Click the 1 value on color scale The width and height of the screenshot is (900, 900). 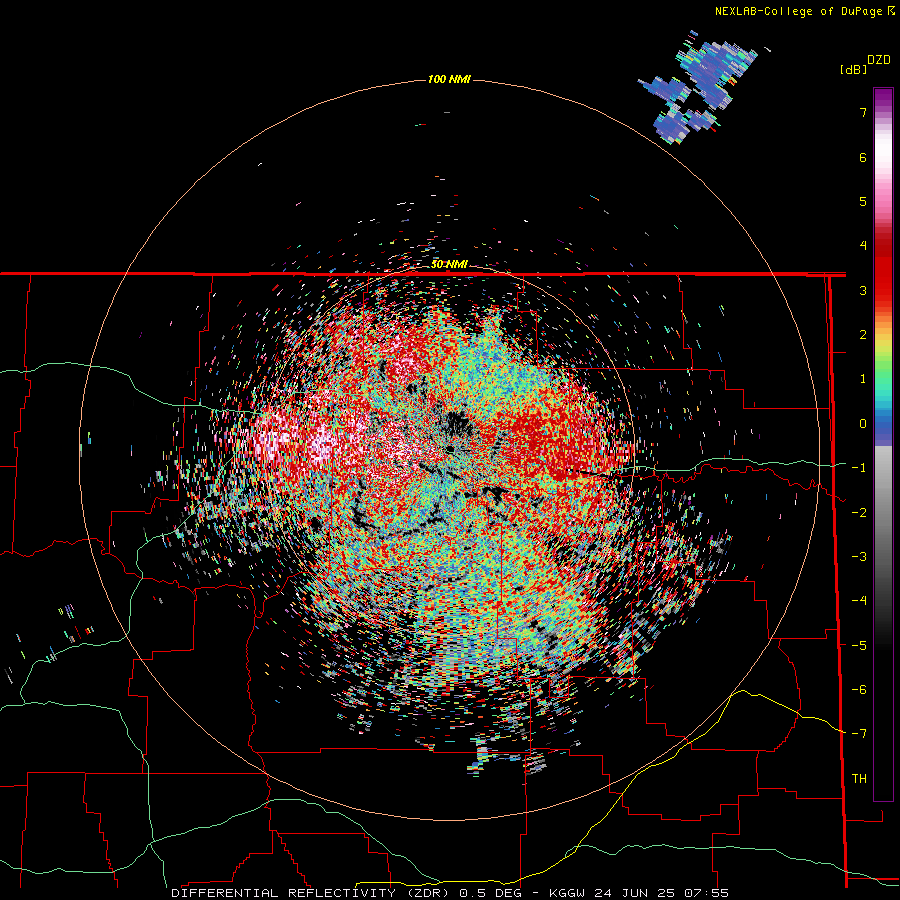[x=863, y=379]
